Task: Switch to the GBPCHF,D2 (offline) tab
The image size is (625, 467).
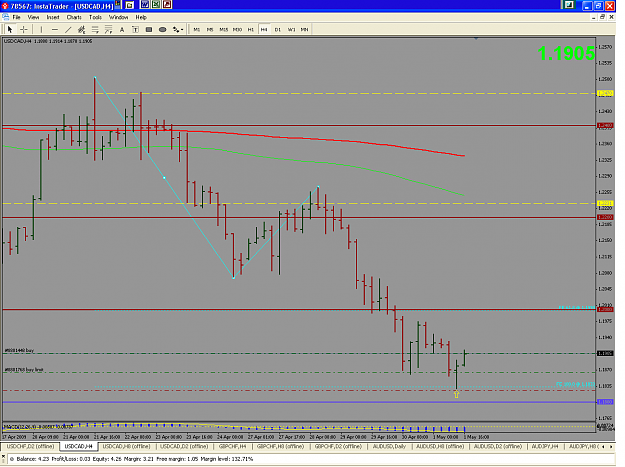Action: 338,446
